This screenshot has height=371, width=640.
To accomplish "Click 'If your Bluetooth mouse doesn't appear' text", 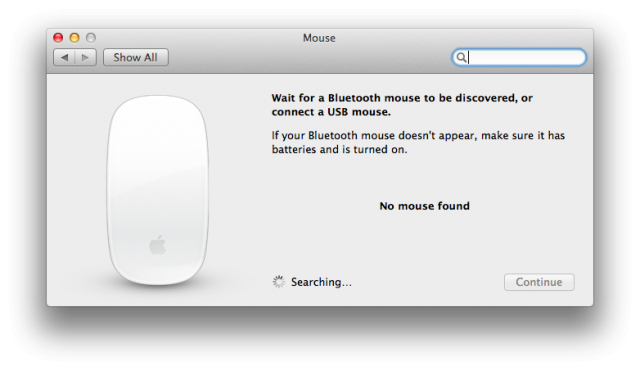I will (418, 142).
